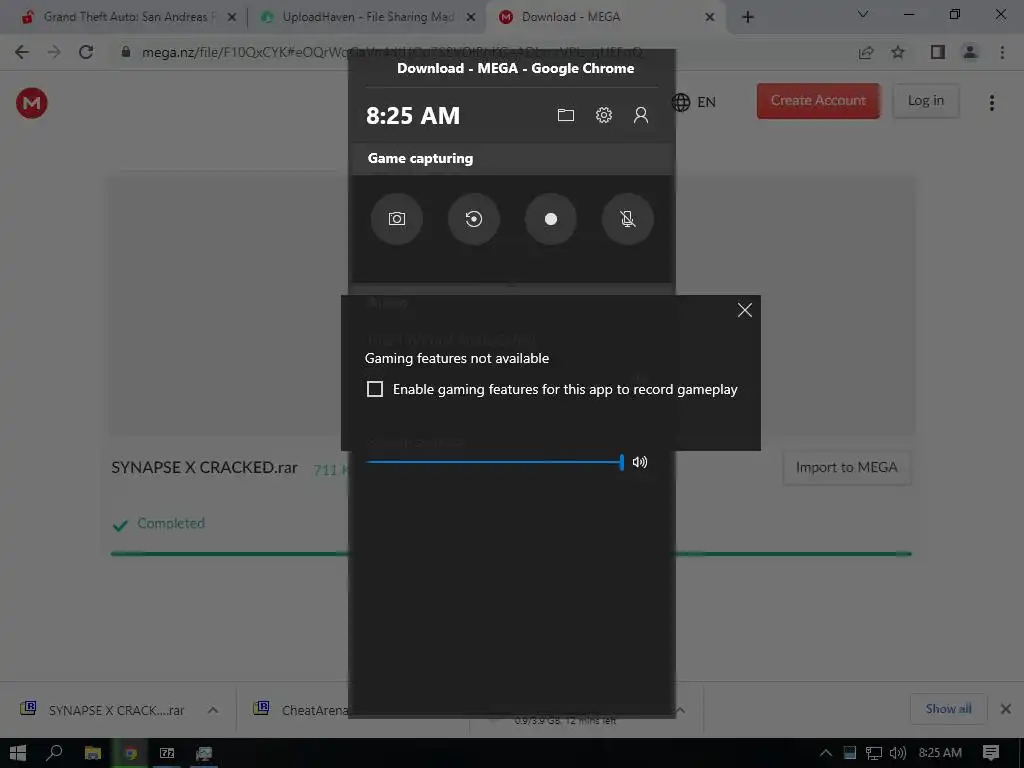This screenshot has height=768, width=1024.
Task: Open the Xbox profile person icon
Action: click(641, 116)
